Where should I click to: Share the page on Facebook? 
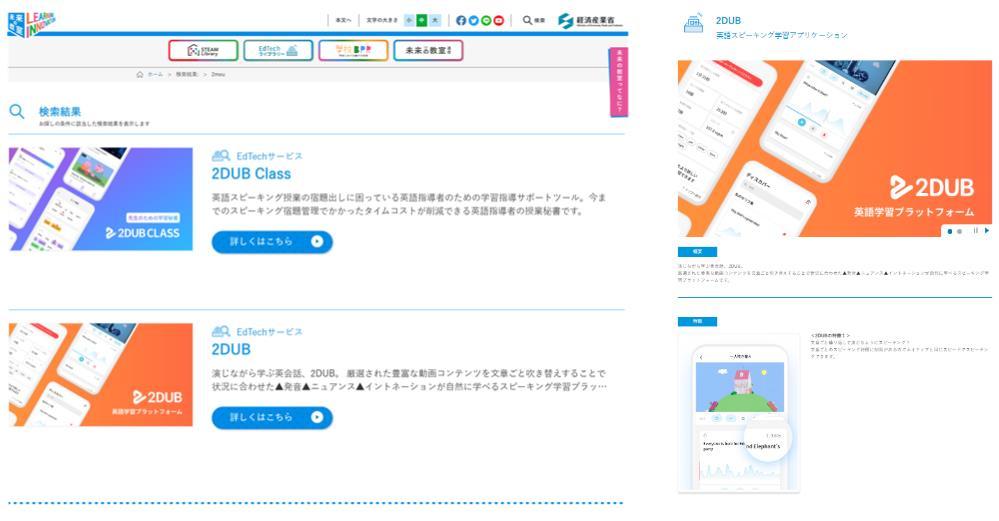coord(461,20)
